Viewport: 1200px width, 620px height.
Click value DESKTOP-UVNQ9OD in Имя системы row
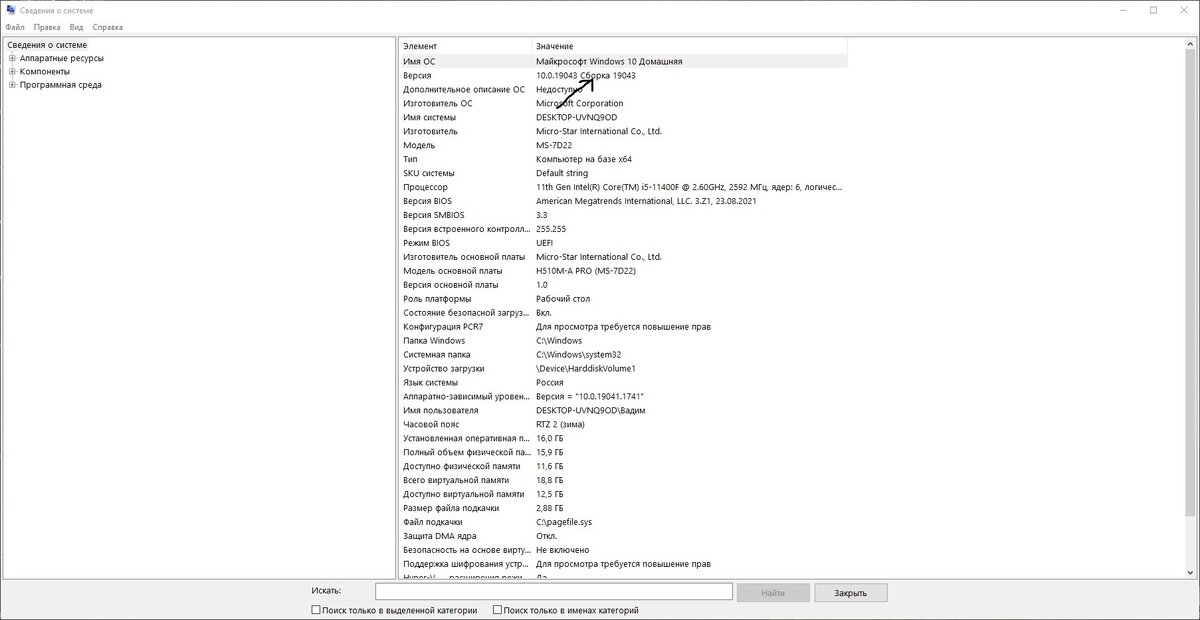(x=576, y=117)
